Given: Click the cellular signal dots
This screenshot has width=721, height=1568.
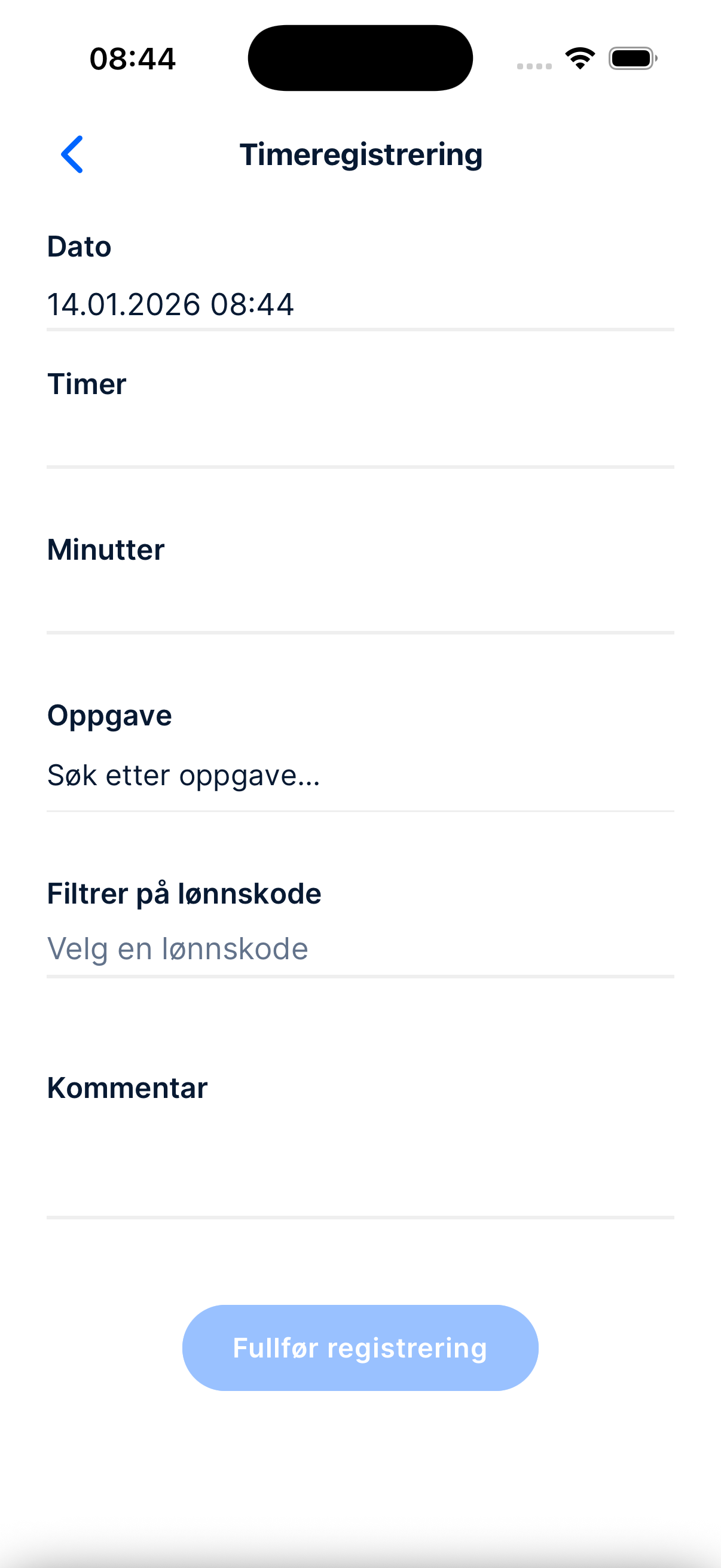Looking at the screenshot, I should click(534, 66).
